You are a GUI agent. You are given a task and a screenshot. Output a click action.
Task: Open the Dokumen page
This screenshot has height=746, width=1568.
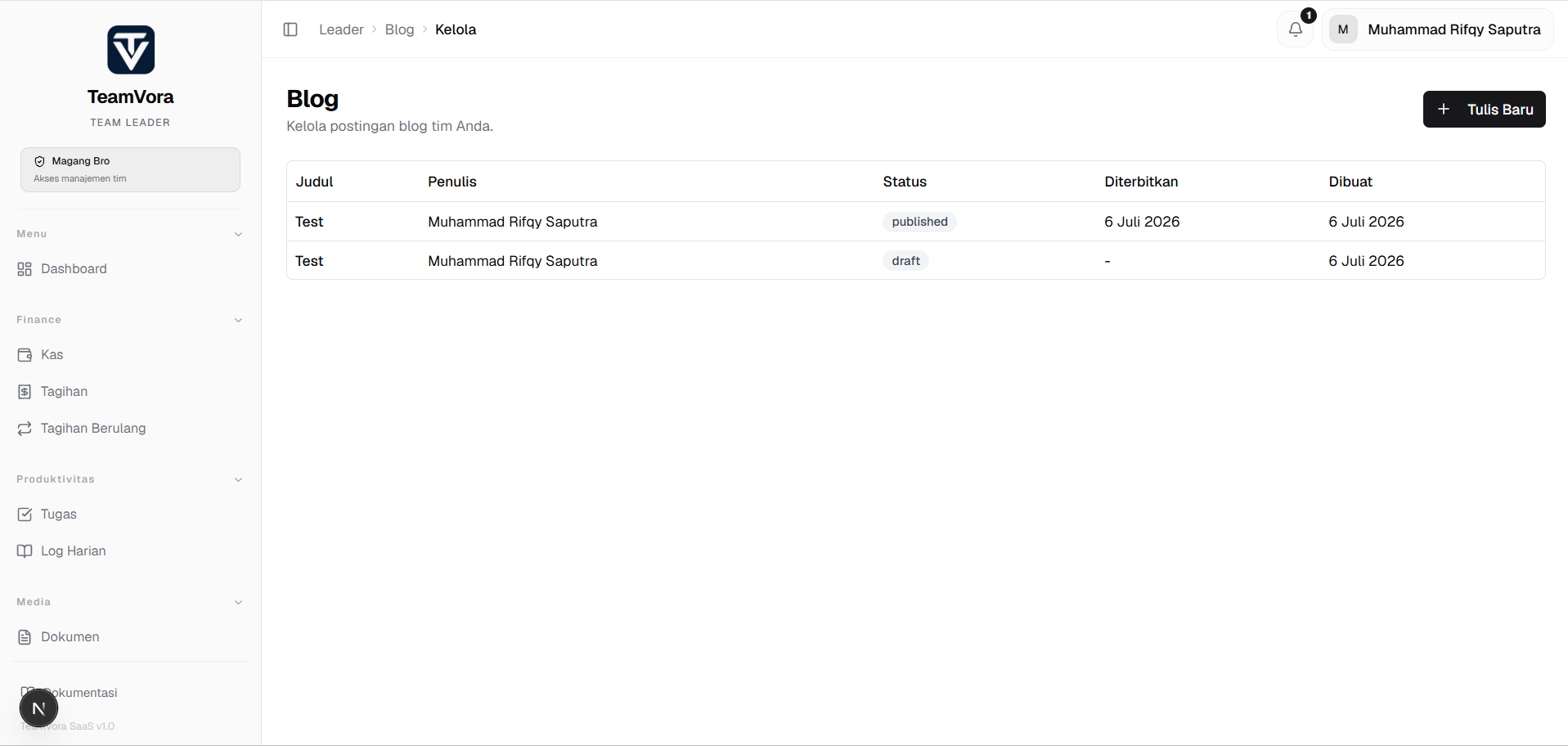[x=131, y=637]
